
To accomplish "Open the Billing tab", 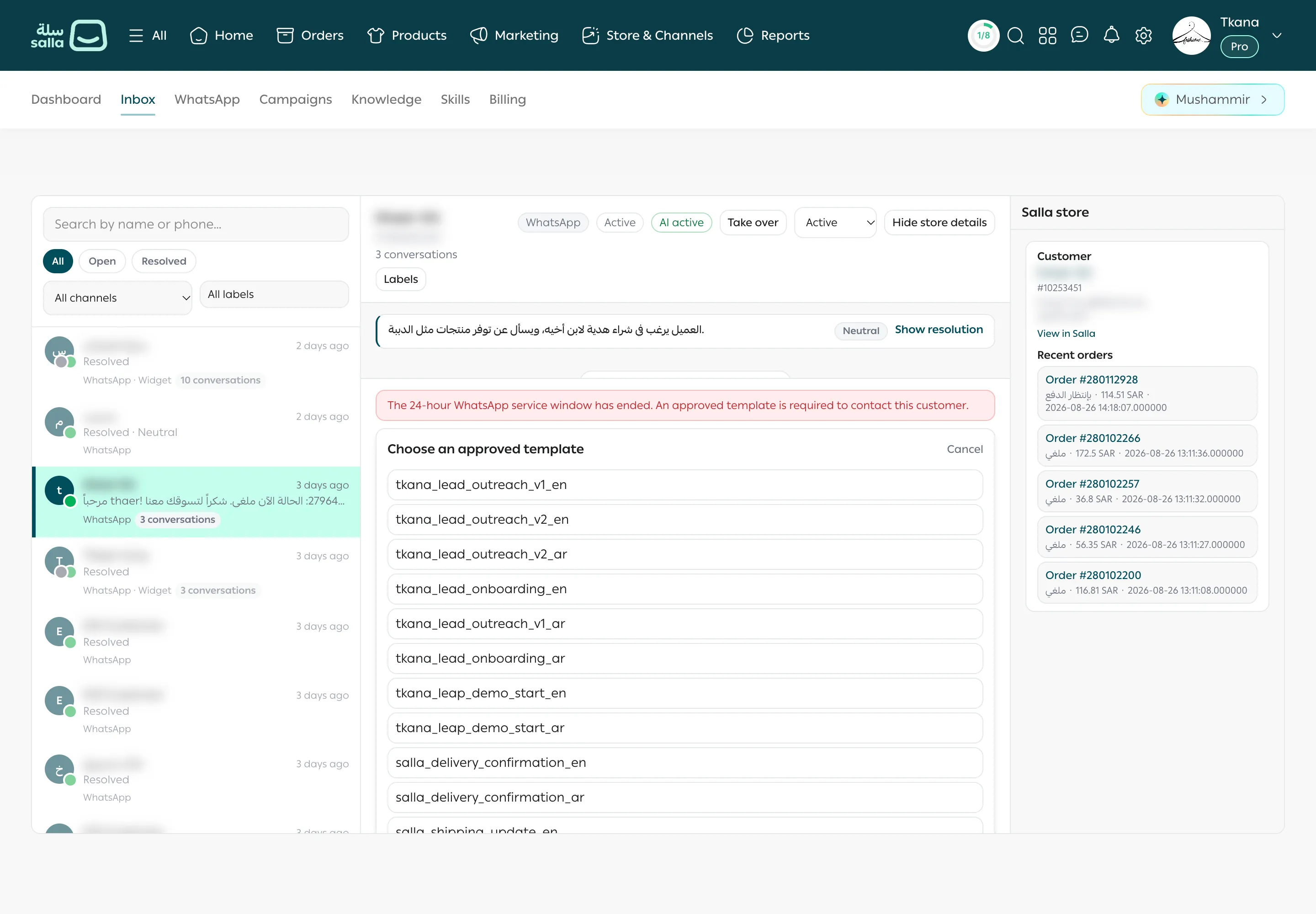I will [x=507, y=100].
